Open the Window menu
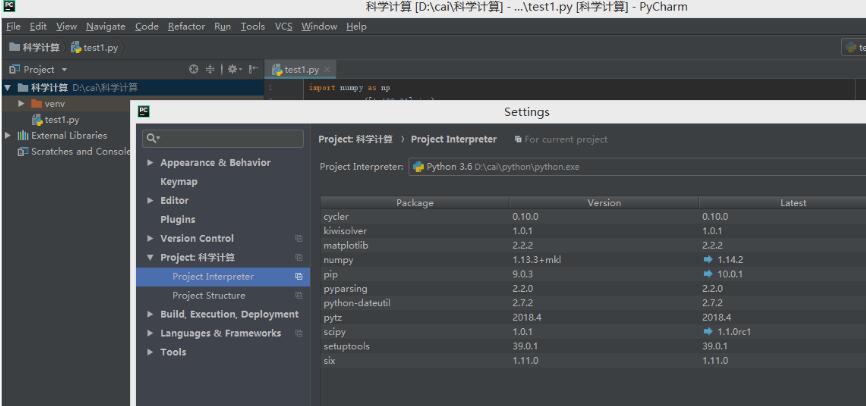This screenshot has height=406, width=866. pos(319,27)
